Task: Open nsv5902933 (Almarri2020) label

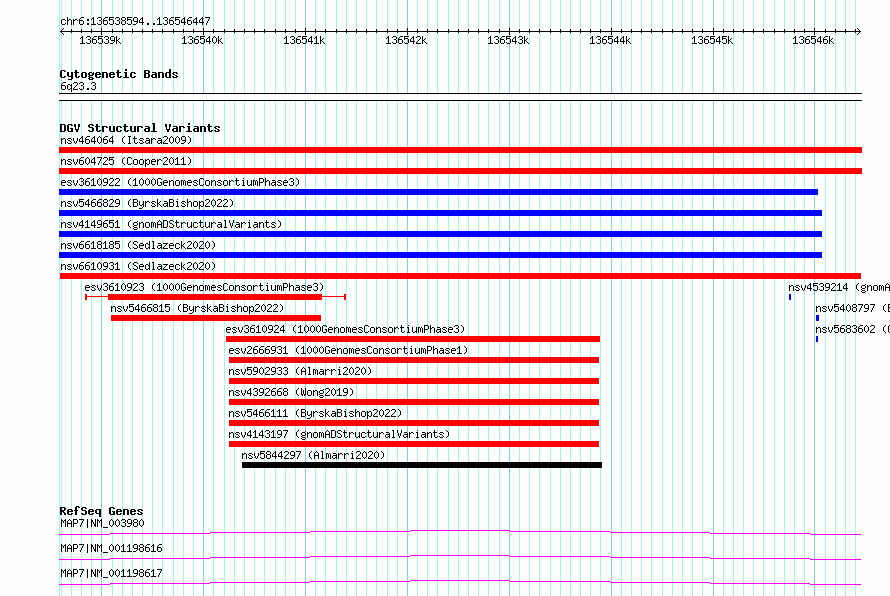Action: pos(300,371)
